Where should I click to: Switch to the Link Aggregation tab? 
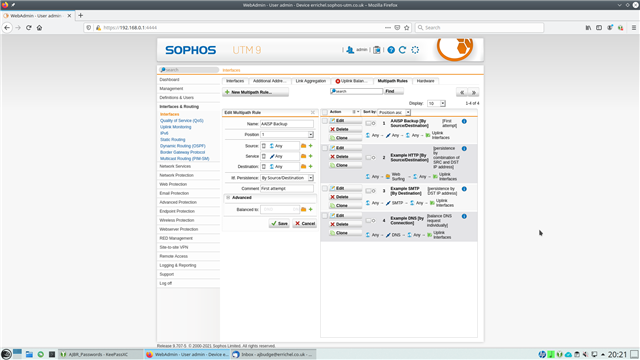coord(311,81)
